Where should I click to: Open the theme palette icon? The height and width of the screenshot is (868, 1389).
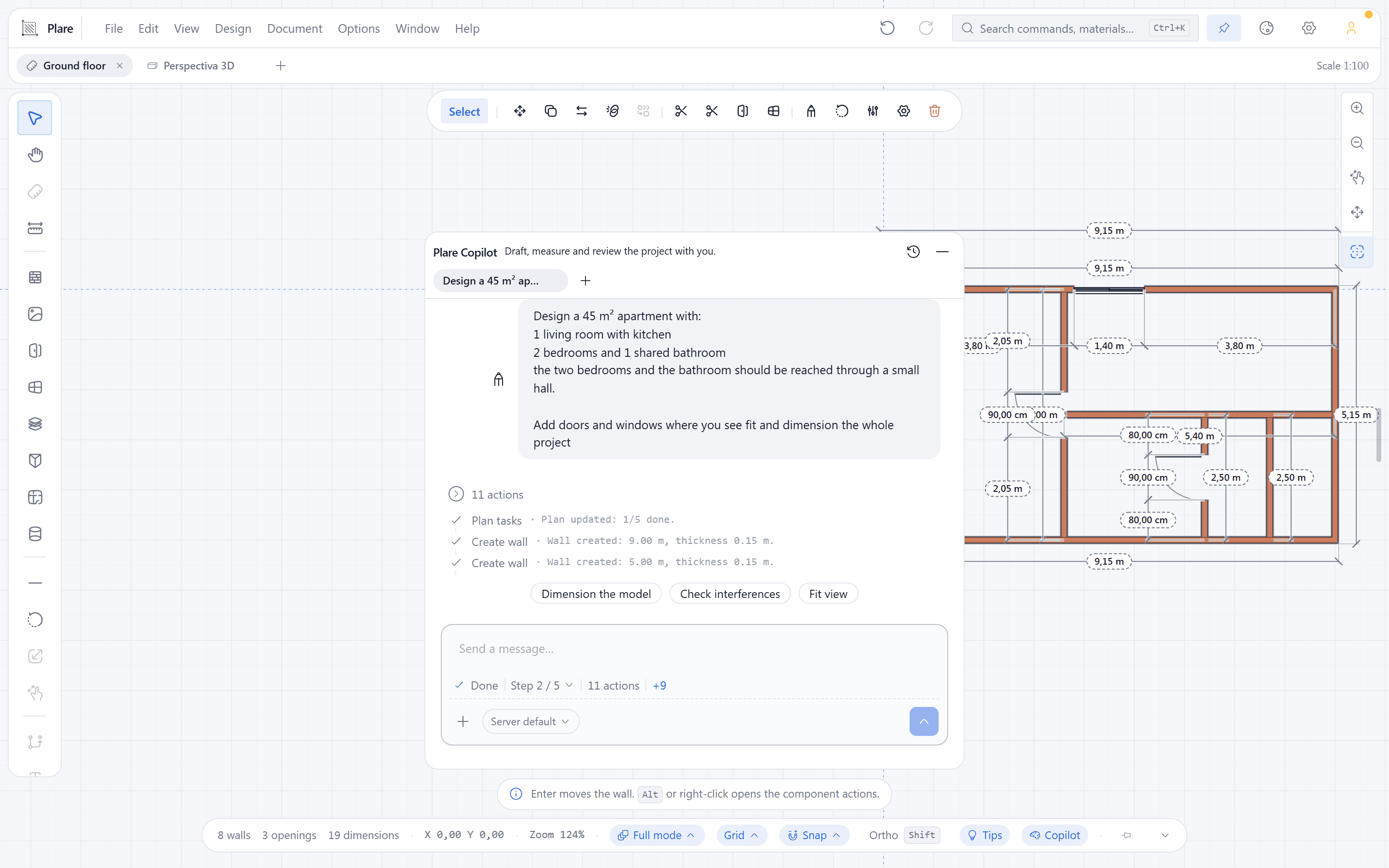pos(1266,28)
